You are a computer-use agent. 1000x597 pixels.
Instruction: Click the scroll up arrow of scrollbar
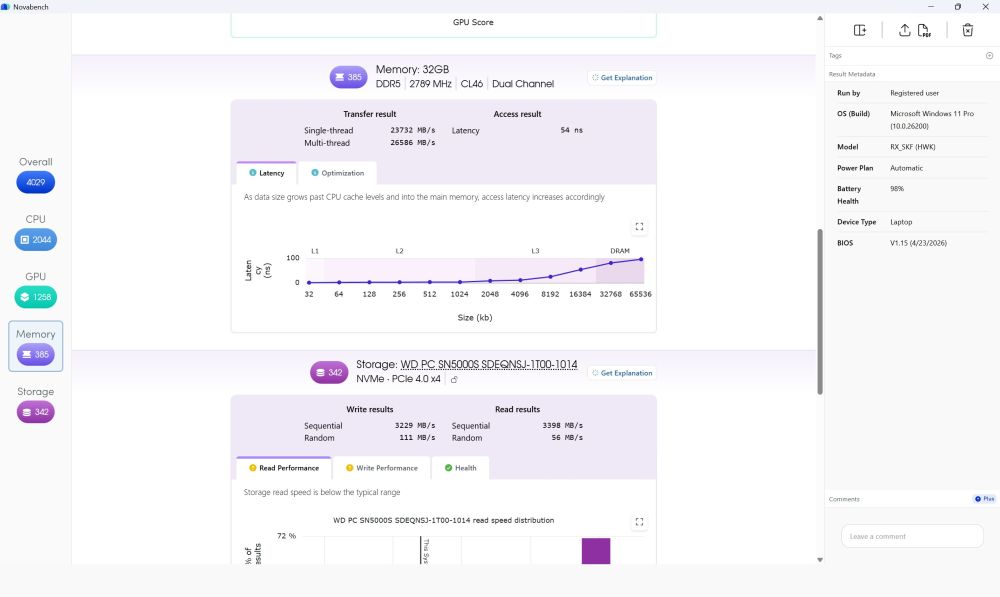click(x=820, y=18)
